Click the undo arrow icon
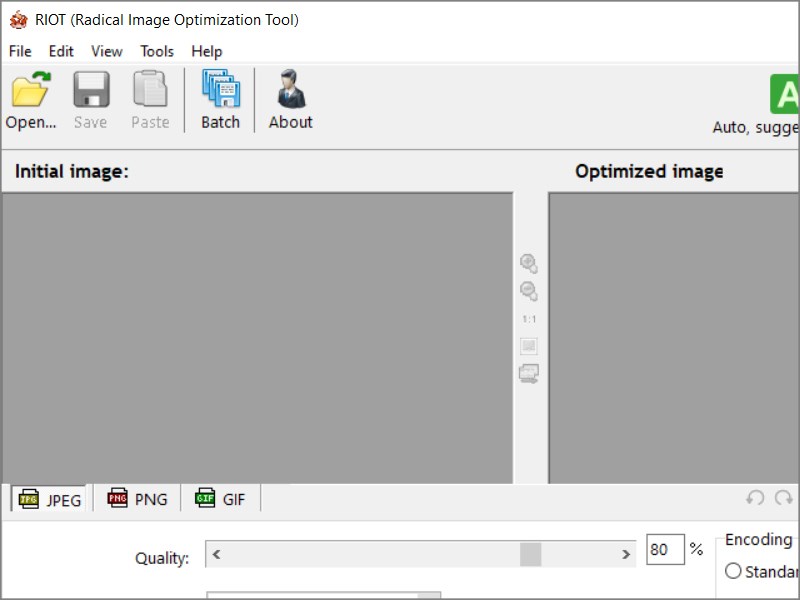This screenshot has height=600, width=800. (755, 497)
